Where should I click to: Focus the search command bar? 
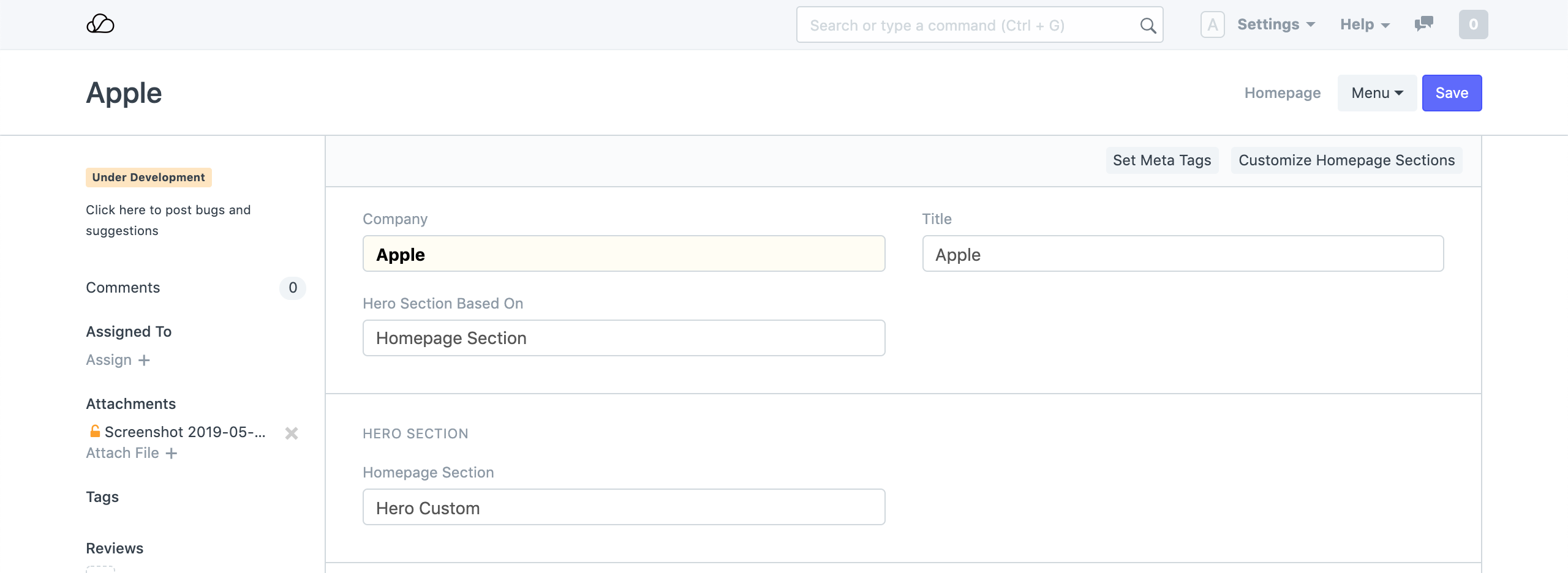pyautogui.click(x=968, y=26)
